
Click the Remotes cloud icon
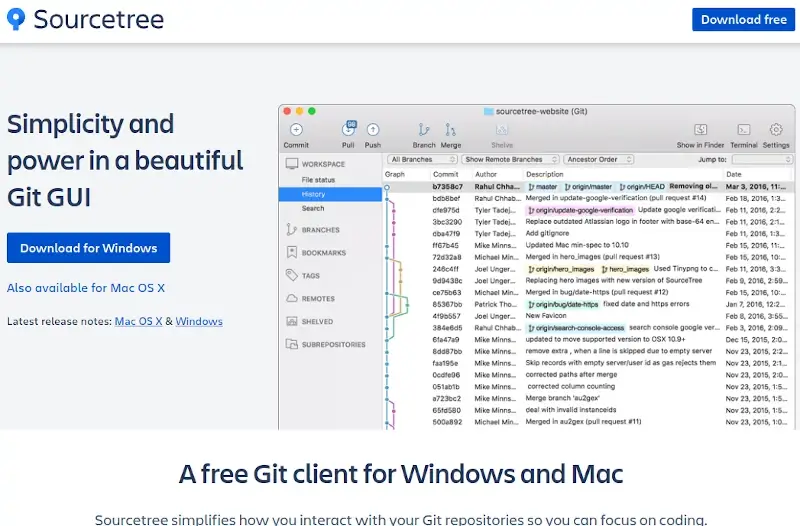pyautogui.click(x=292, y=298)
